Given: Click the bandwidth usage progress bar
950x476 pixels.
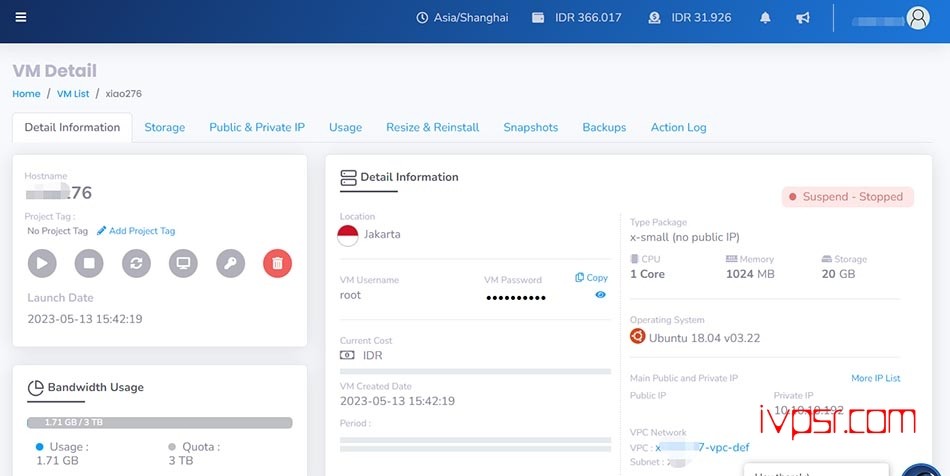Looking at the screenshot, I should pyautogui.click(x=160, y=423).
